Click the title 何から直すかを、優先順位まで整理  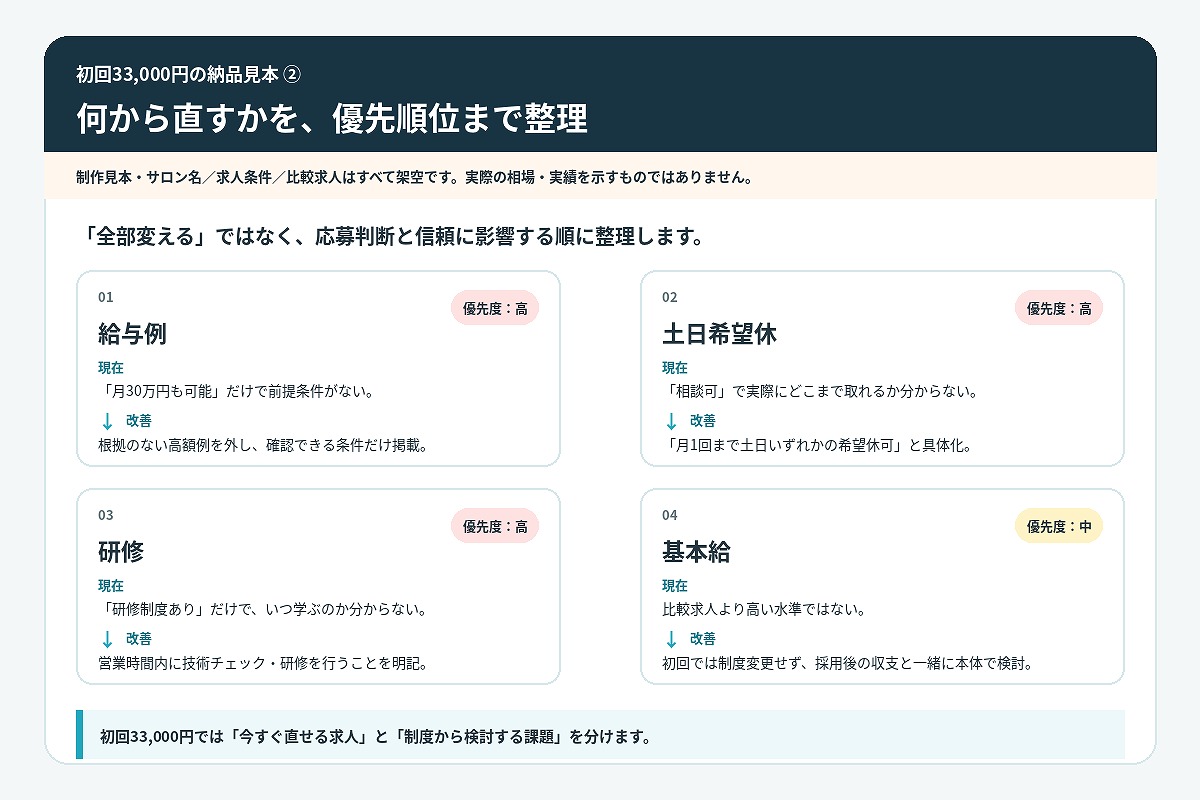coord(332,118)
